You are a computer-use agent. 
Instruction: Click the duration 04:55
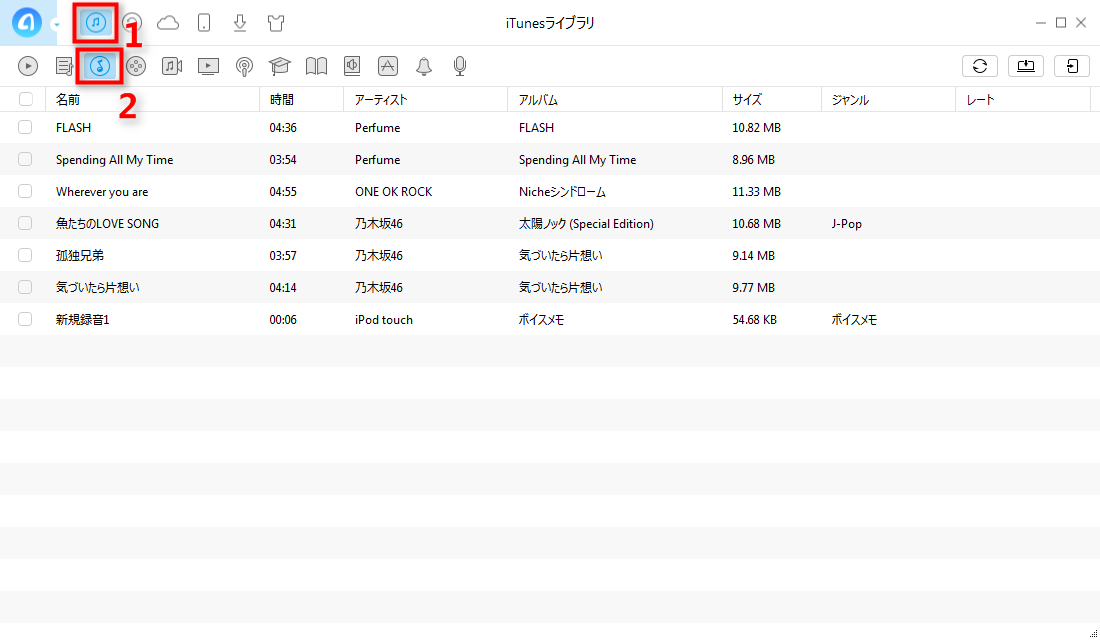point(283,192)
